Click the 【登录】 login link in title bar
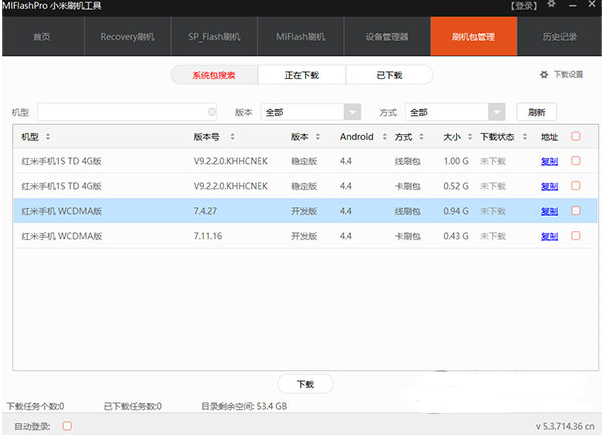603x437 pixels. pyautogui.click(x=524, y=6)
